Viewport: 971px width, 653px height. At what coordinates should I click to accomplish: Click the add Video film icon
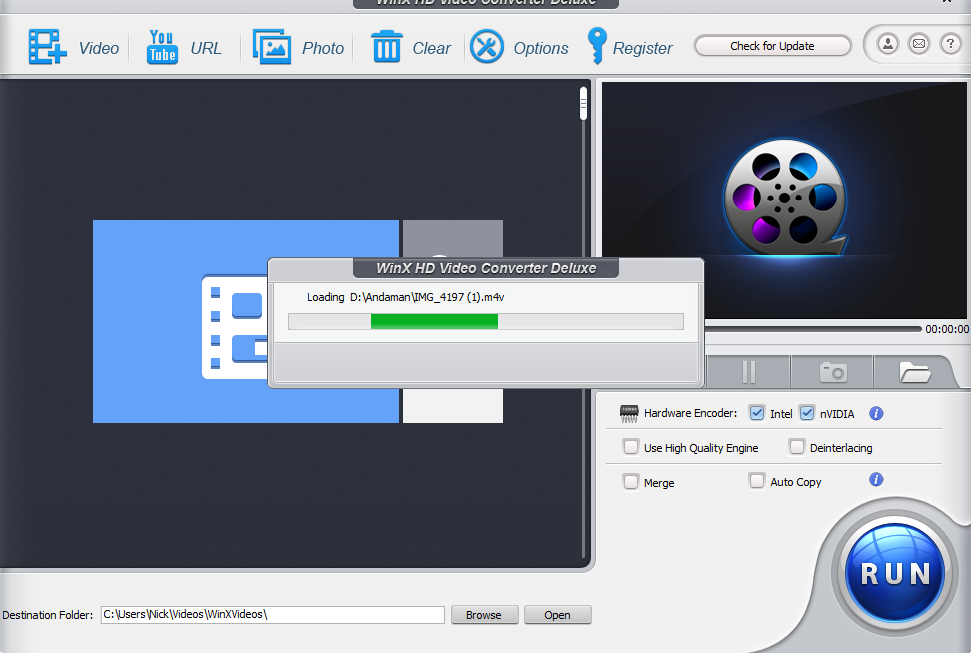click(47, 46)
